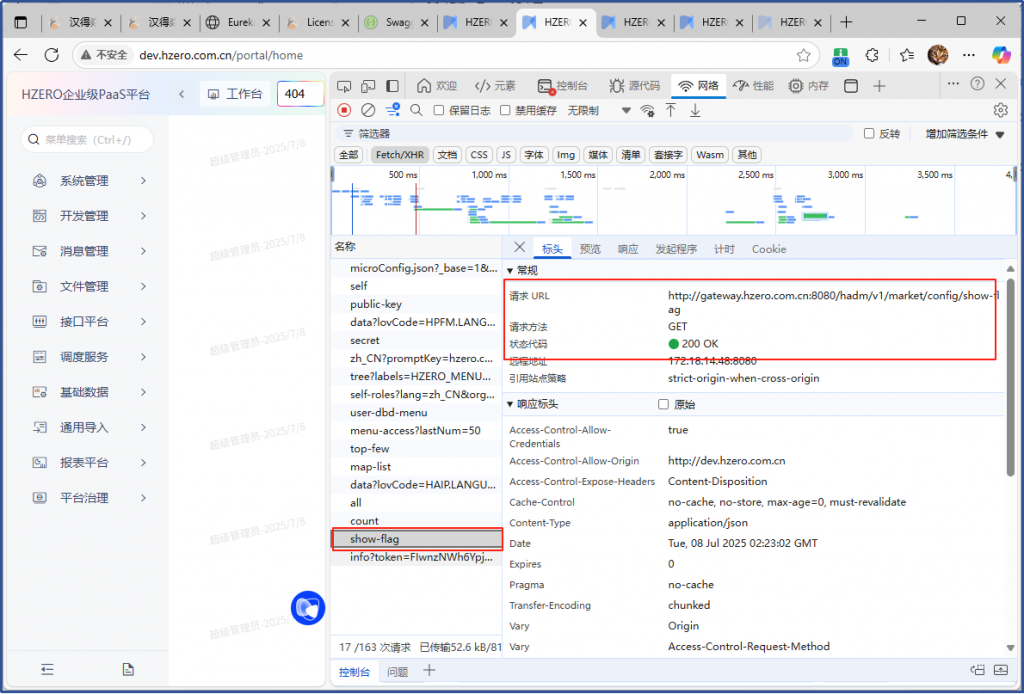Viewport: 1024px width, 694px height.
Task: Click the import HAR upload arrow
Action: click(x=671, y=110)
